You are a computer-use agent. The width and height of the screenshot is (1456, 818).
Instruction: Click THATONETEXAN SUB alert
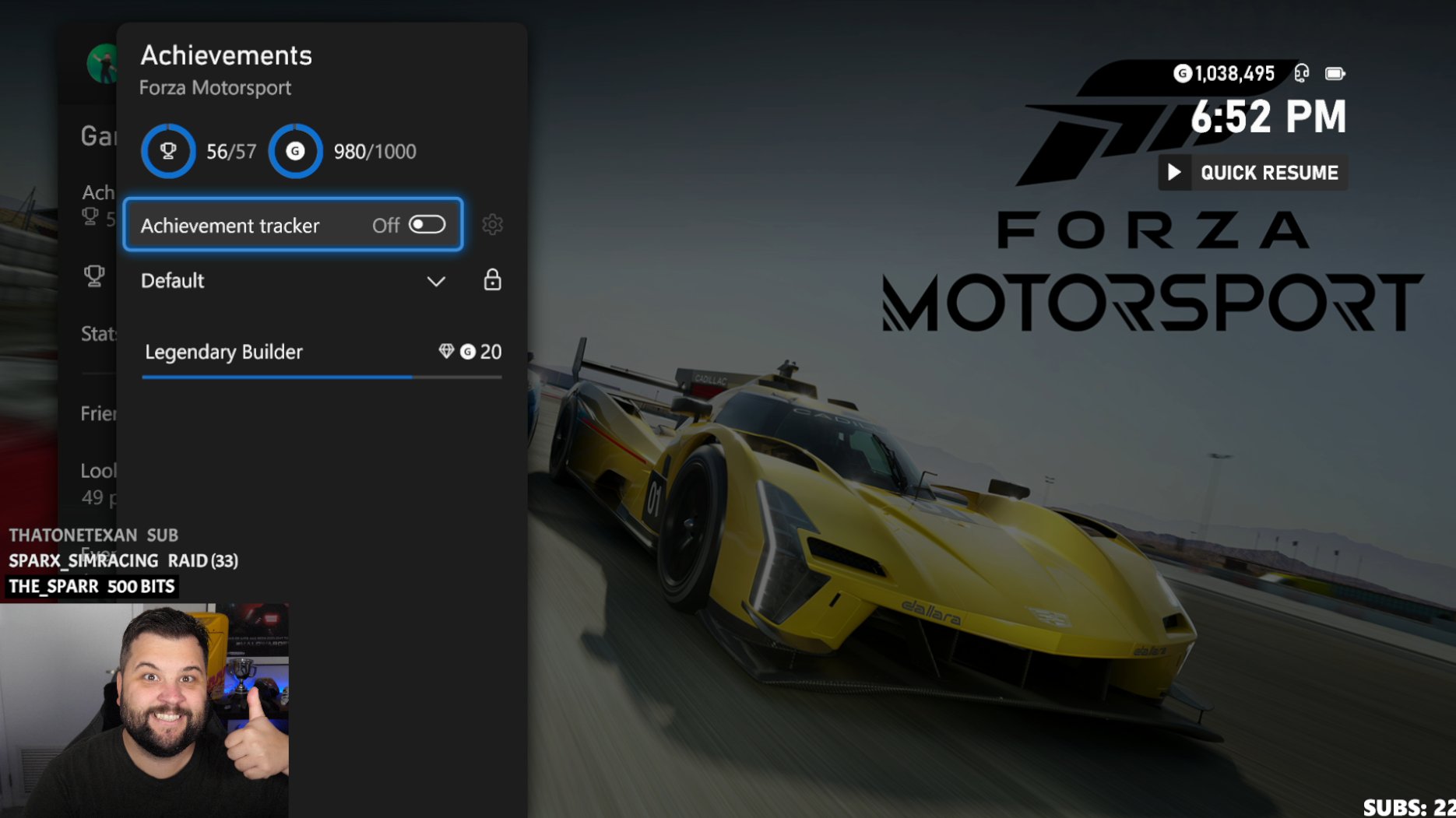93,535
